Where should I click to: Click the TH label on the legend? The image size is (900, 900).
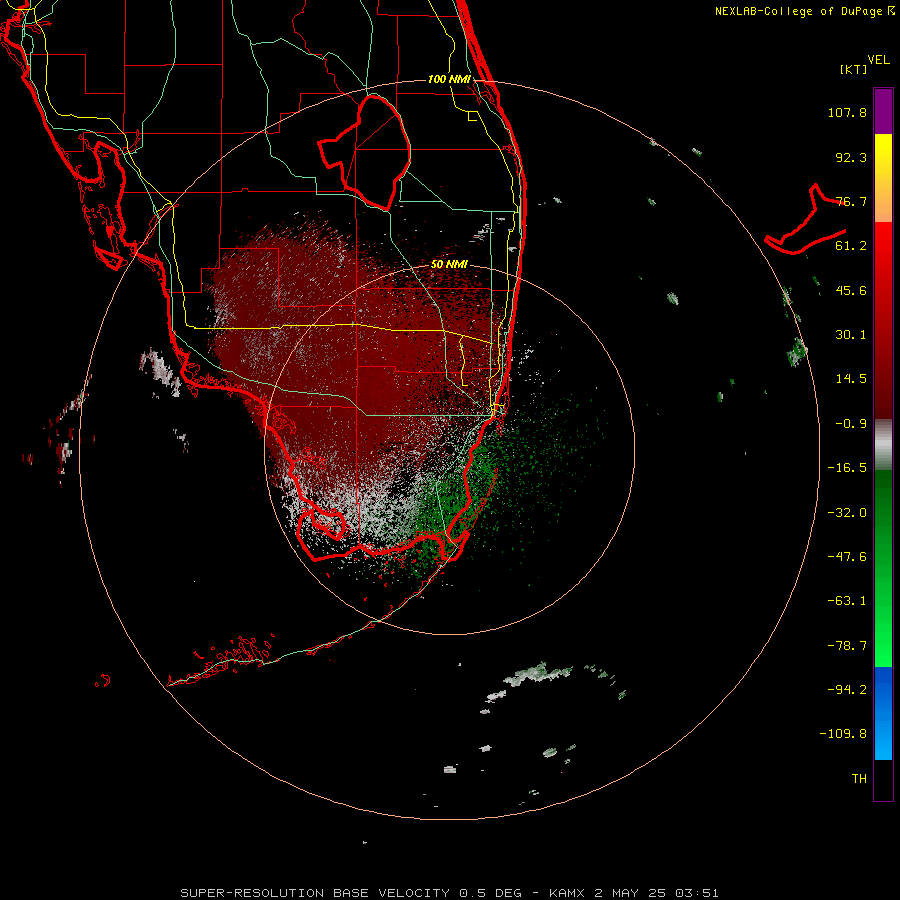pyautogui.click(x=859, y=778)
